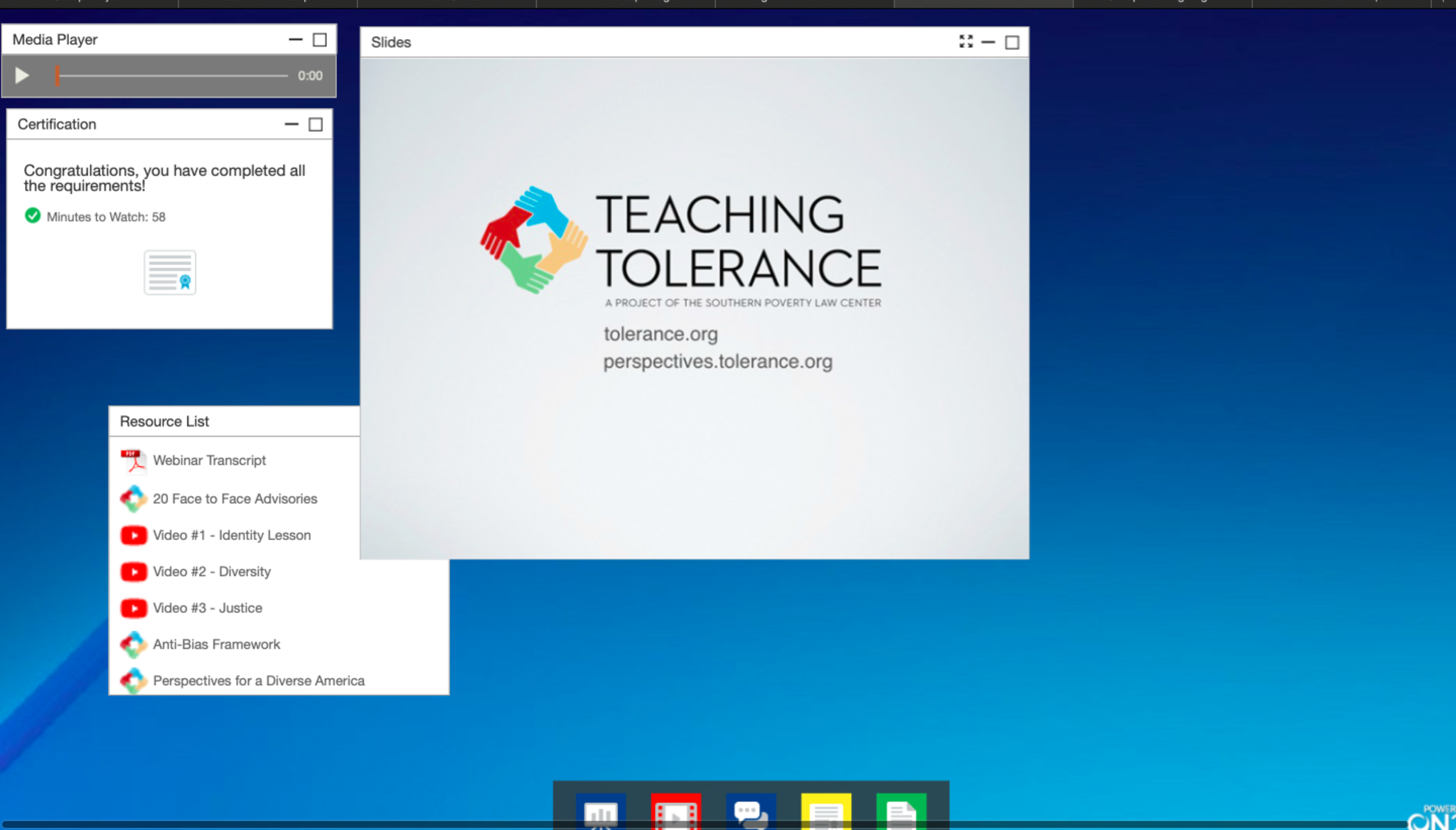Viewport: 1456px width, 830px height.
Task: Open the Q&A chat bubble dock icon
Action: 751,812
